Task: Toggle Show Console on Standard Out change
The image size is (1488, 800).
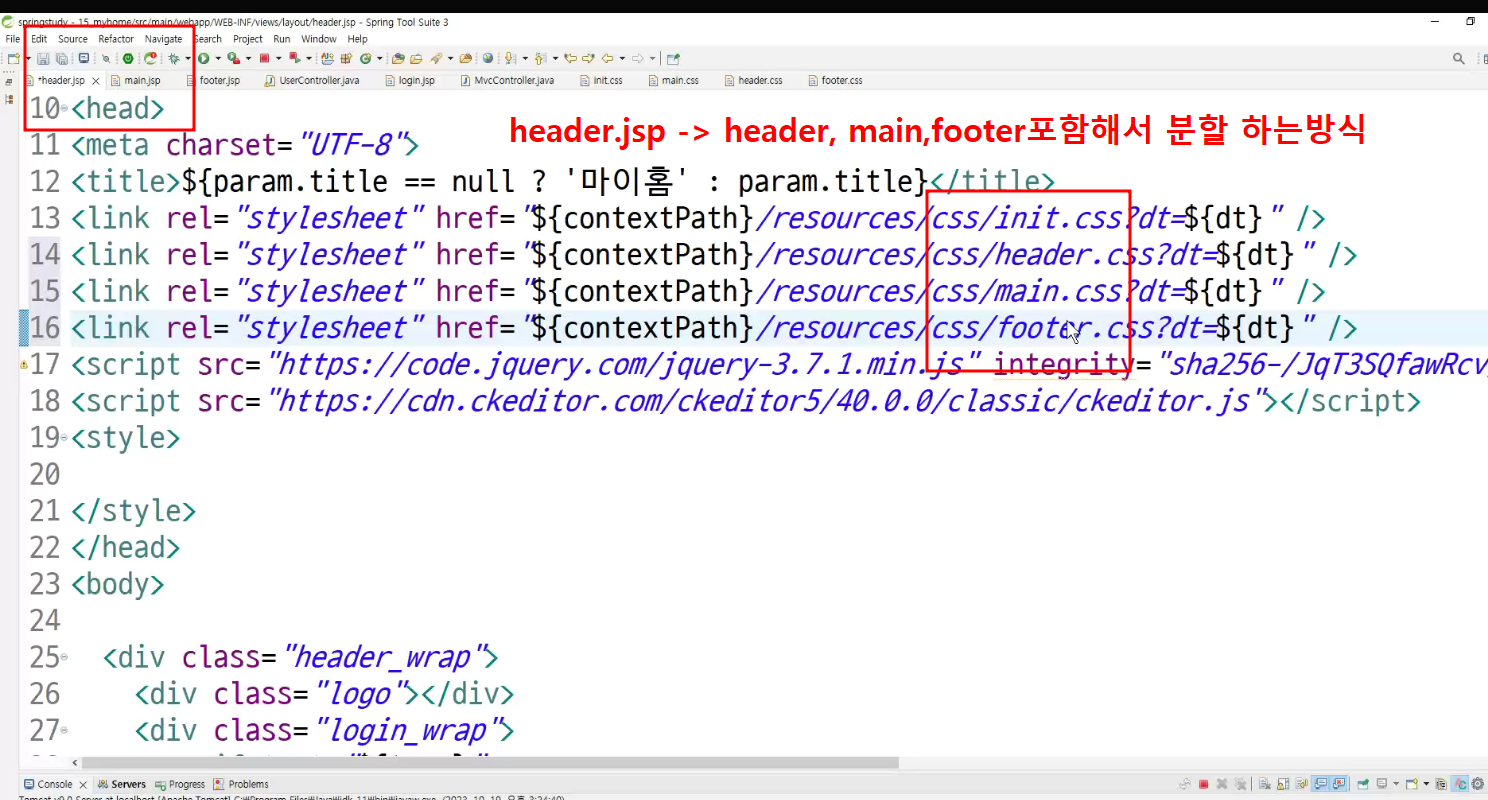Action: [1320, 784]
